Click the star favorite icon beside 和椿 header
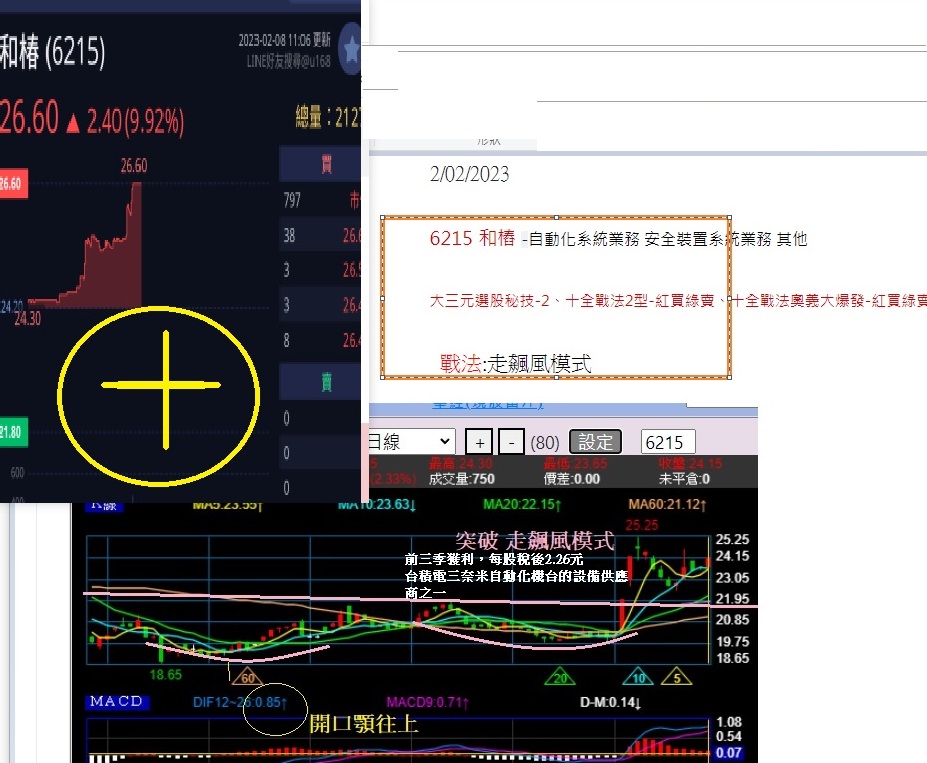927x763 pixels. click(x=351, y=49)
